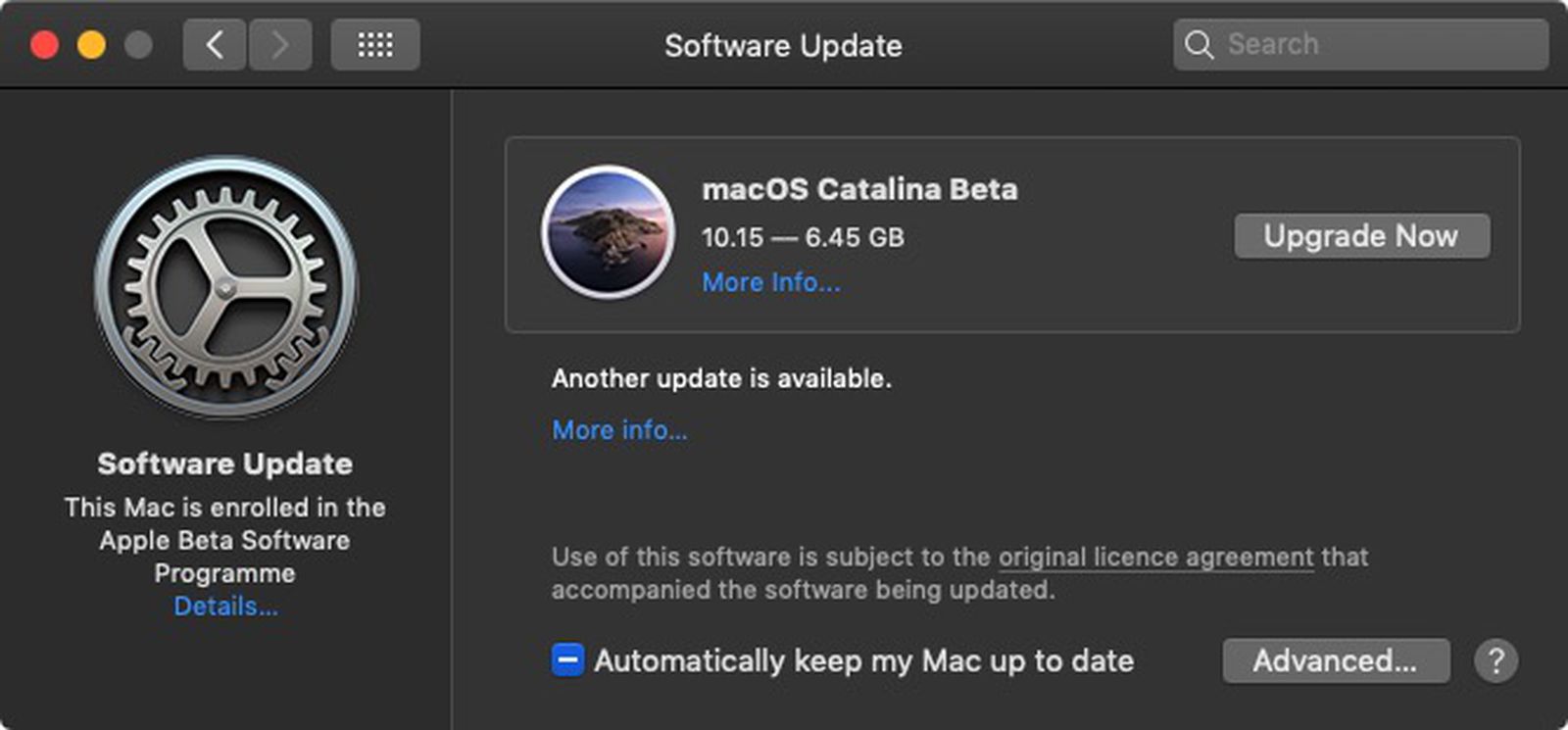Show all preferences grid icon
The height and width of the screenshot is (730, 1568).
point(374,45)
